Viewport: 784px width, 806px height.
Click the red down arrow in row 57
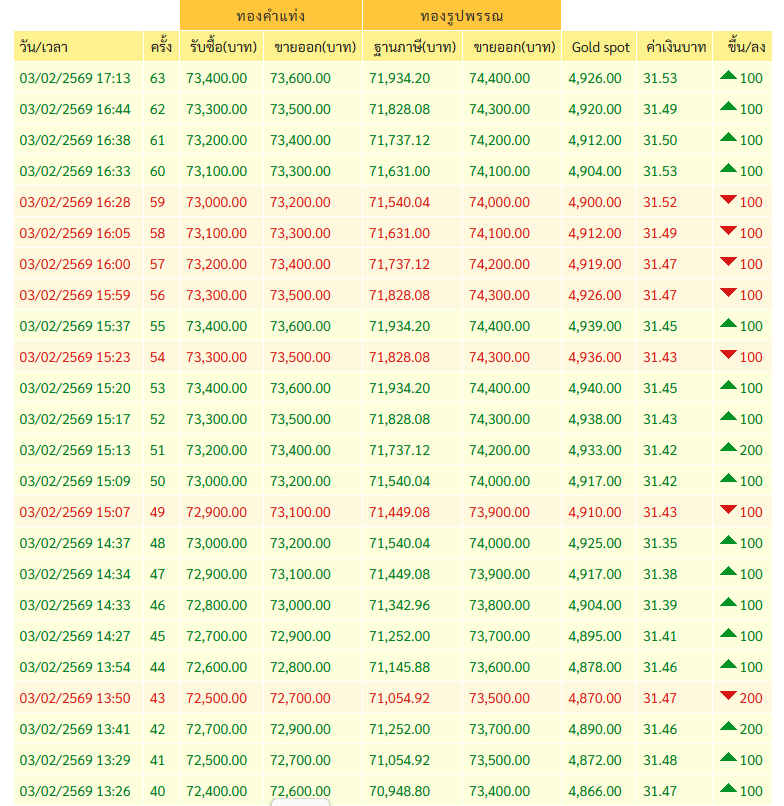(728, 261)
